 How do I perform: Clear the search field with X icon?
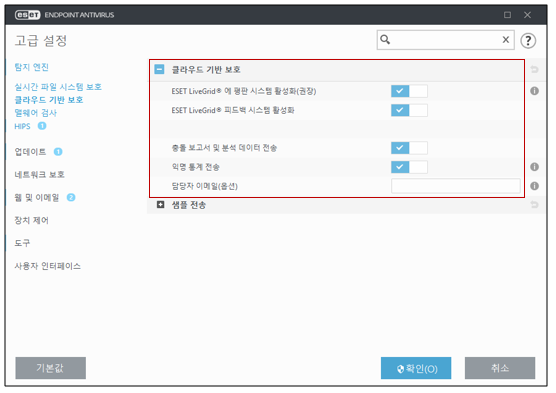[506, 40]
